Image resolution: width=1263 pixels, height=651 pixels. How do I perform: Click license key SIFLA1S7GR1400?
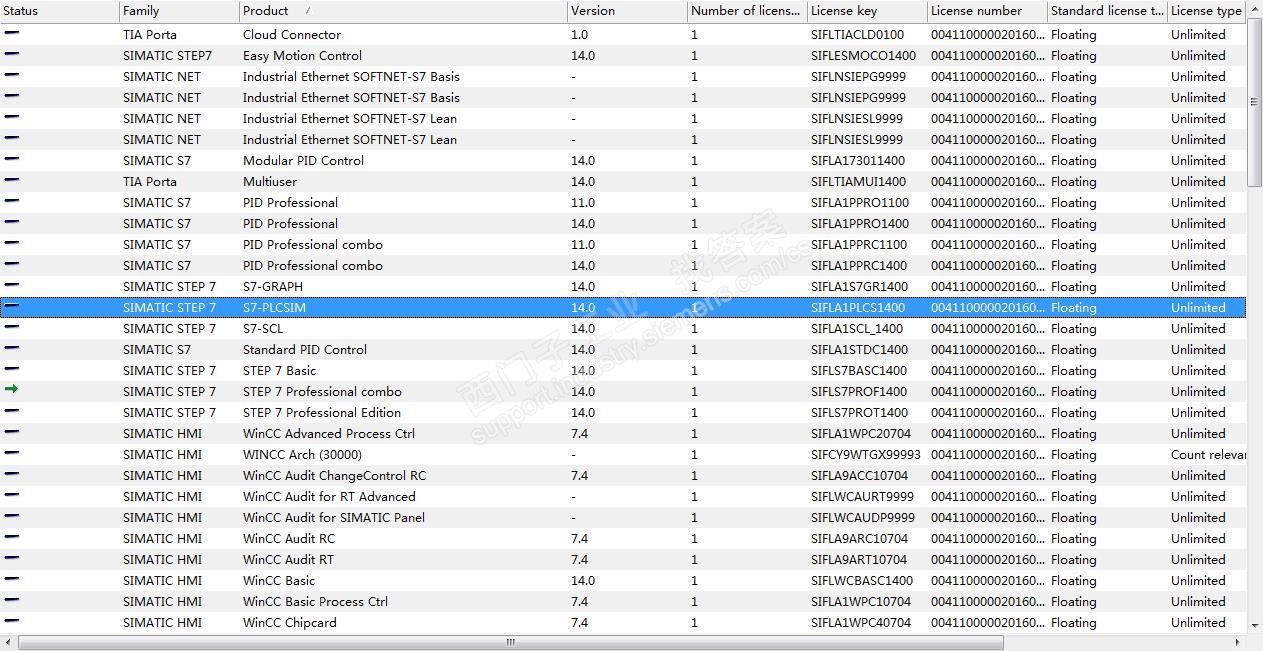pos(859,286)
